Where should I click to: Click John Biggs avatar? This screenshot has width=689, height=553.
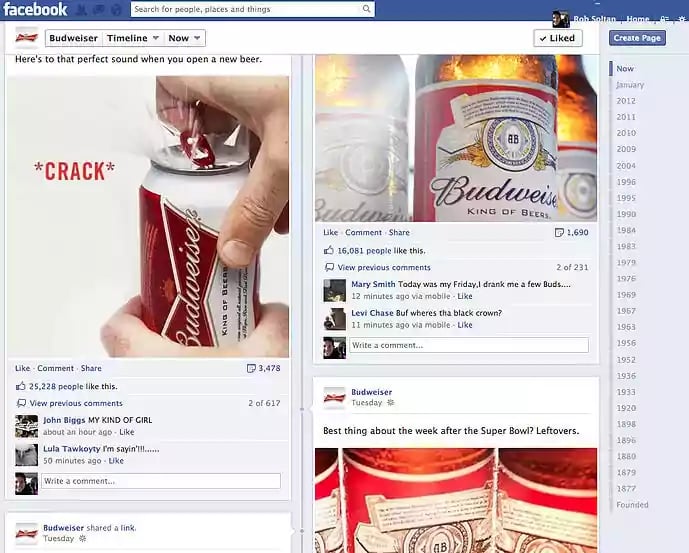coord(26,426)
